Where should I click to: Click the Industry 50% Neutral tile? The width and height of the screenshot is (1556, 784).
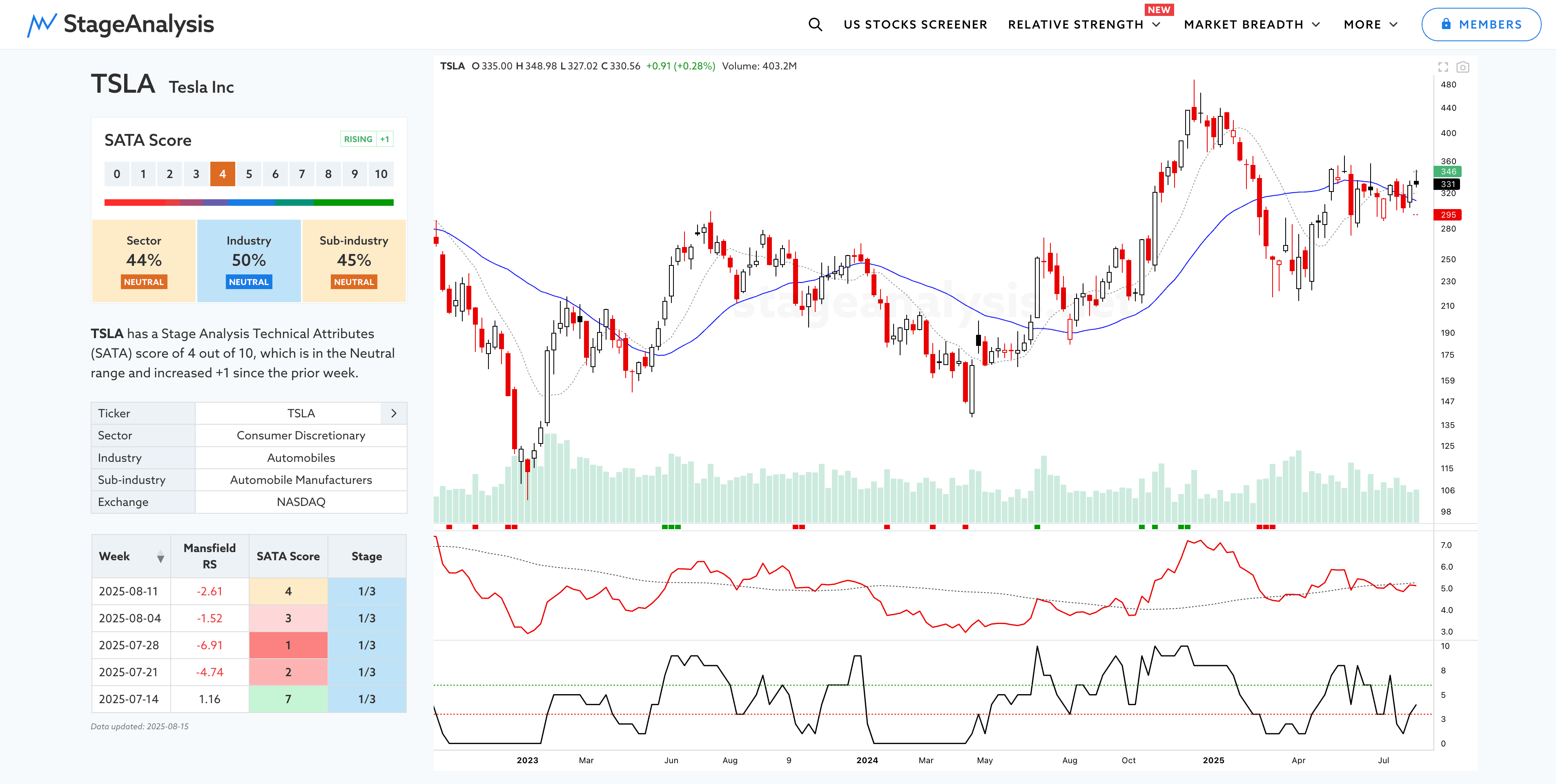249,261
